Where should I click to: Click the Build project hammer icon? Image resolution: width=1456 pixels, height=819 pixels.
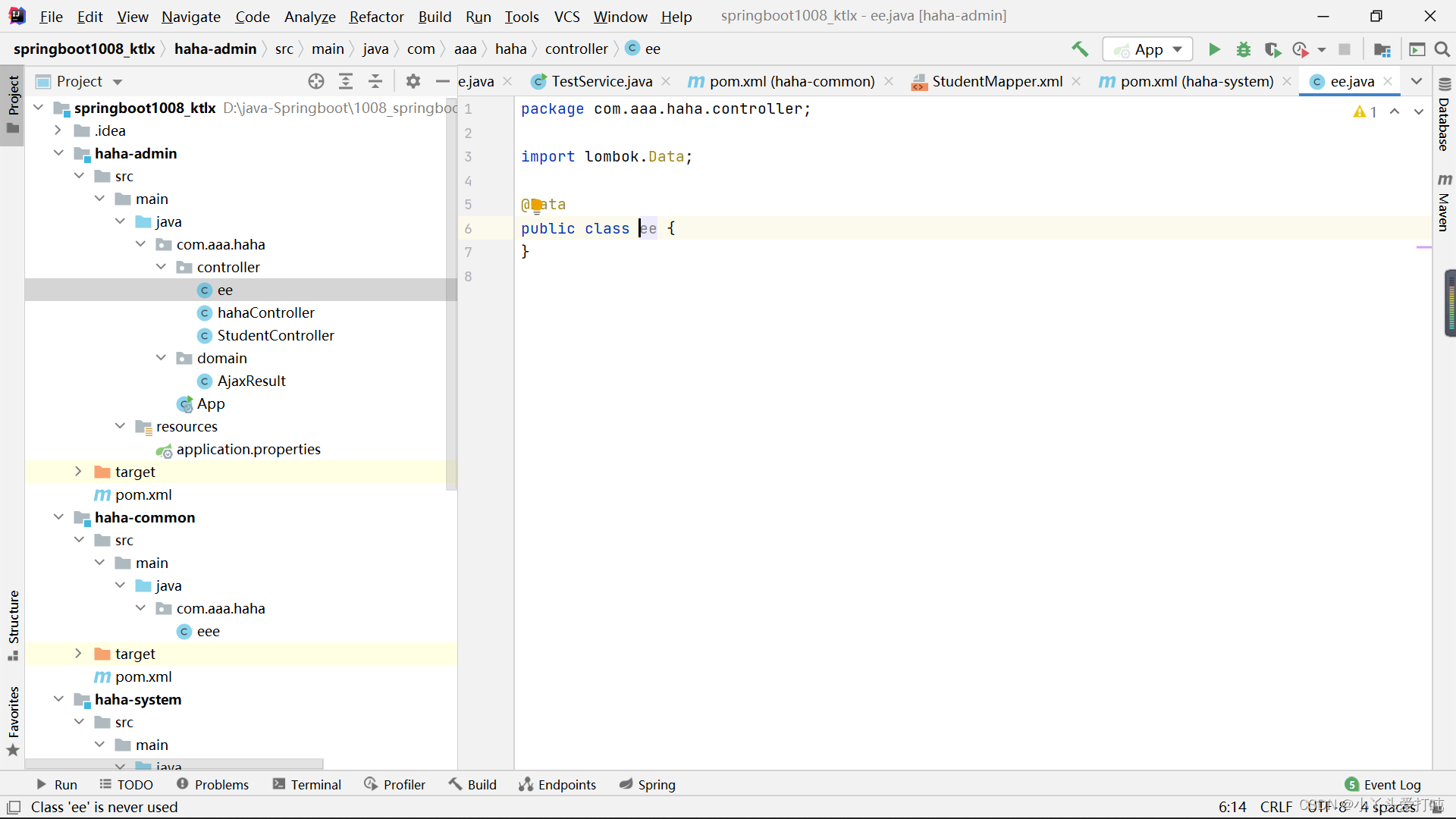1080,49
